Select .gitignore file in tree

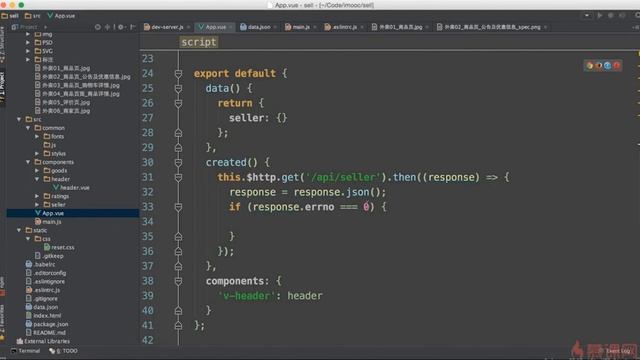coord(42,298)
